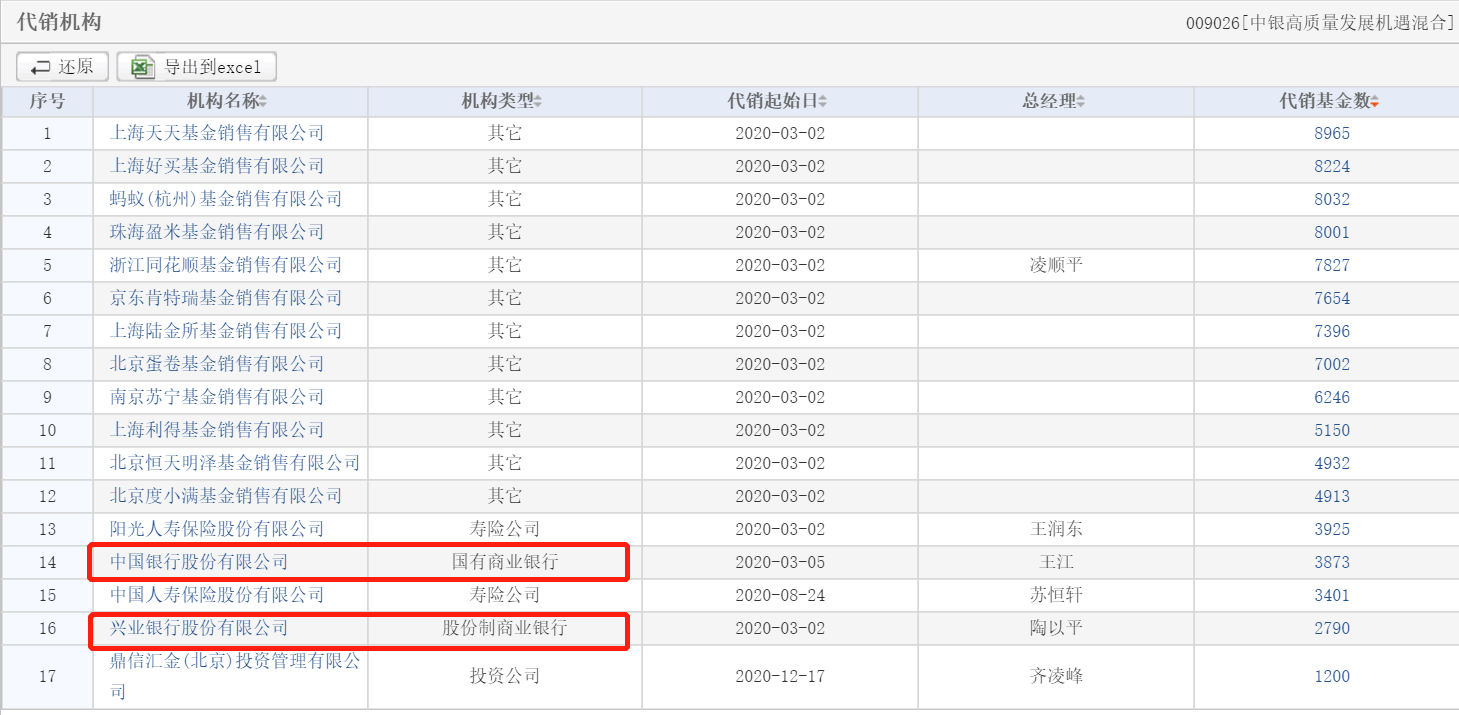This screenshot has height=715, width=1459.
Task: Click fund count 2790
Action: (x=1332, y=628)
